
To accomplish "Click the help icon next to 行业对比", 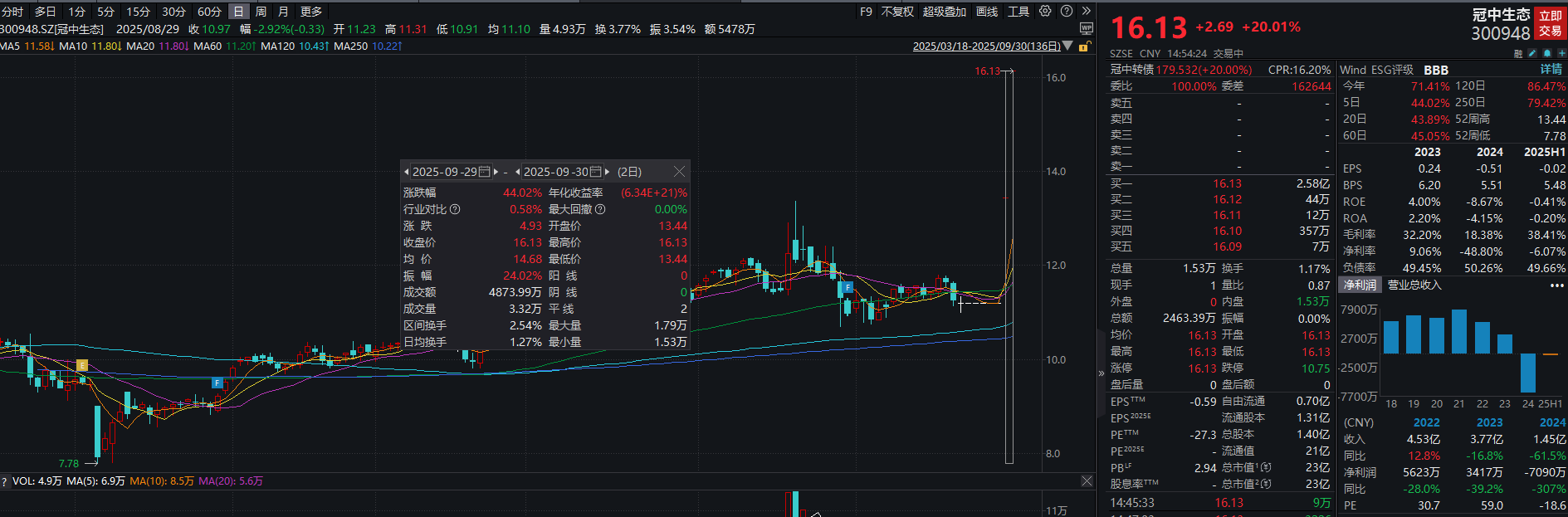I will (455, 209).
